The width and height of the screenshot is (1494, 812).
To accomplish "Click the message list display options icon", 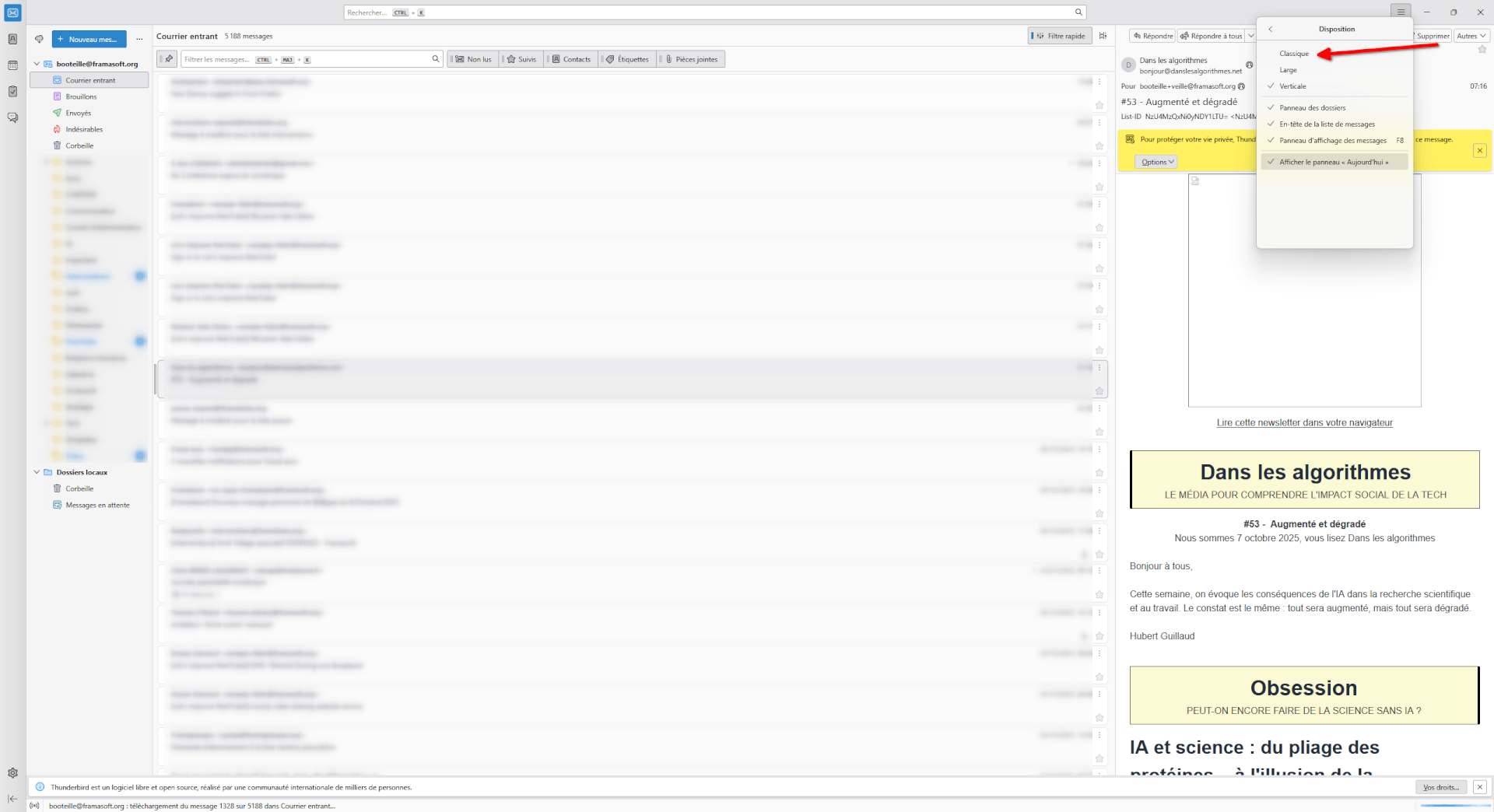I will pyautogui.click(x=1103, y=36).
